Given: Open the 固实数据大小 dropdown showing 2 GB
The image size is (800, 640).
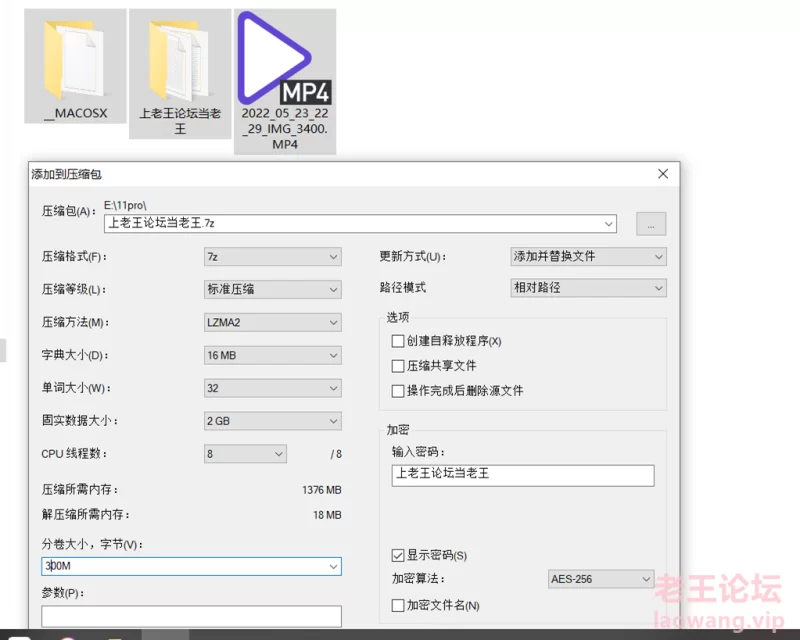Looking at the screenshot, I should [x=272, y=421].
